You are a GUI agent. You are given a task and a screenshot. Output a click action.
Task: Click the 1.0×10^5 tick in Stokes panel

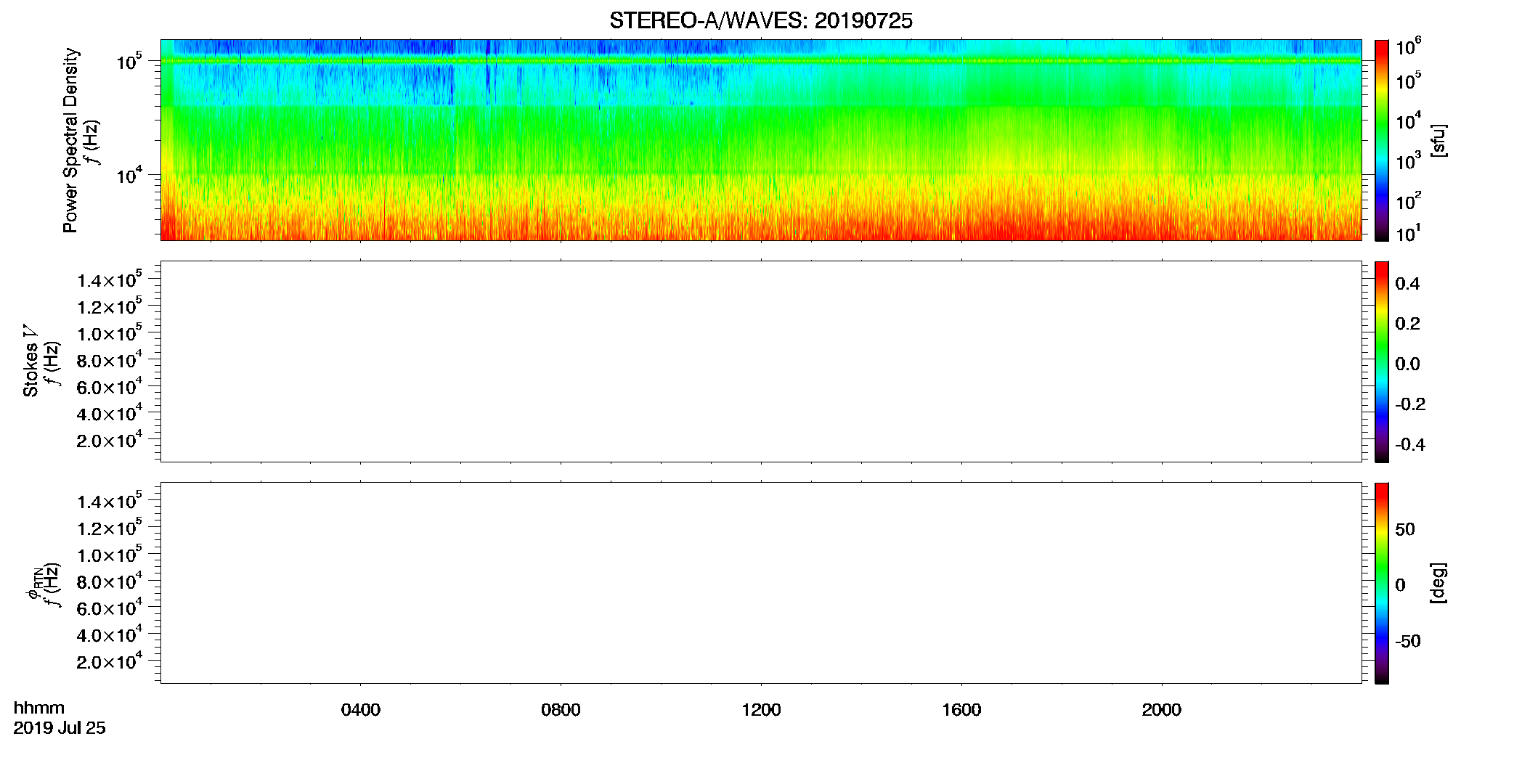(110, 332)
